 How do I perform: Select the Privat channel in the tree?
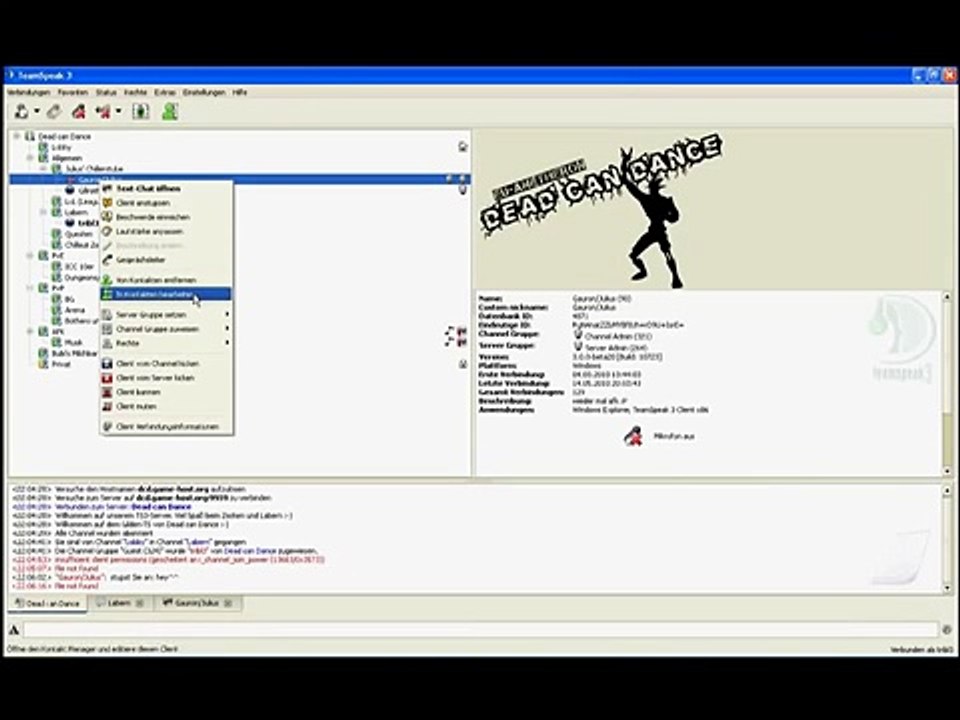point(61,364)
